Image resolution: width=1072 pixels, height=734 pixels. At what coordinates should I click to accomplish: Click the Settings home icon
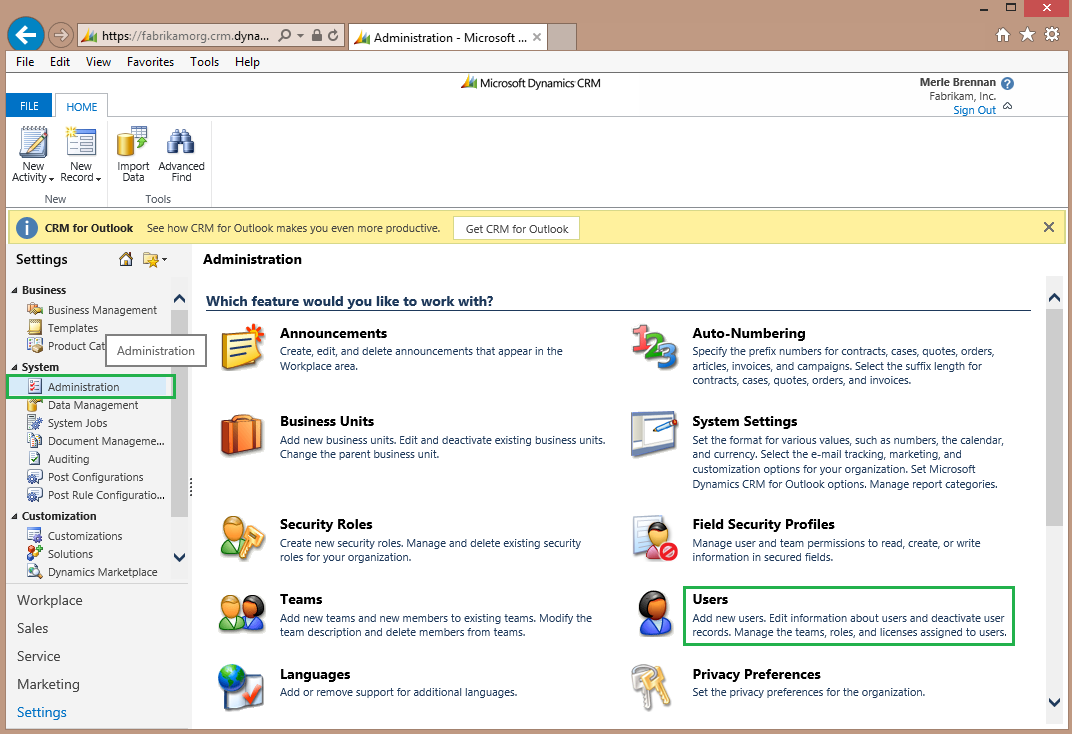(x=126, y=260)
